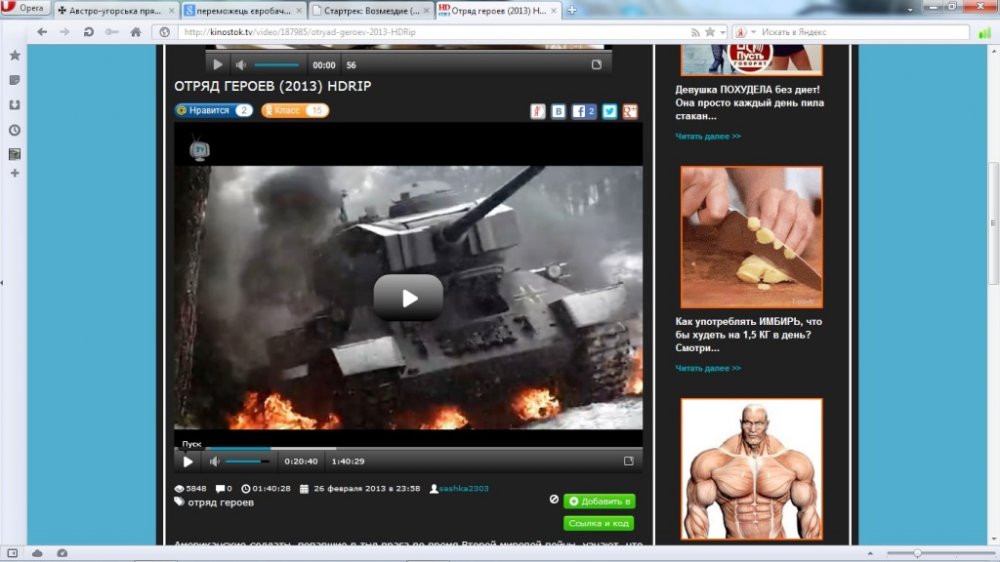Go to the browser home page
The width and height of the screenshot is (1000, 562).
tap(136, 32)
